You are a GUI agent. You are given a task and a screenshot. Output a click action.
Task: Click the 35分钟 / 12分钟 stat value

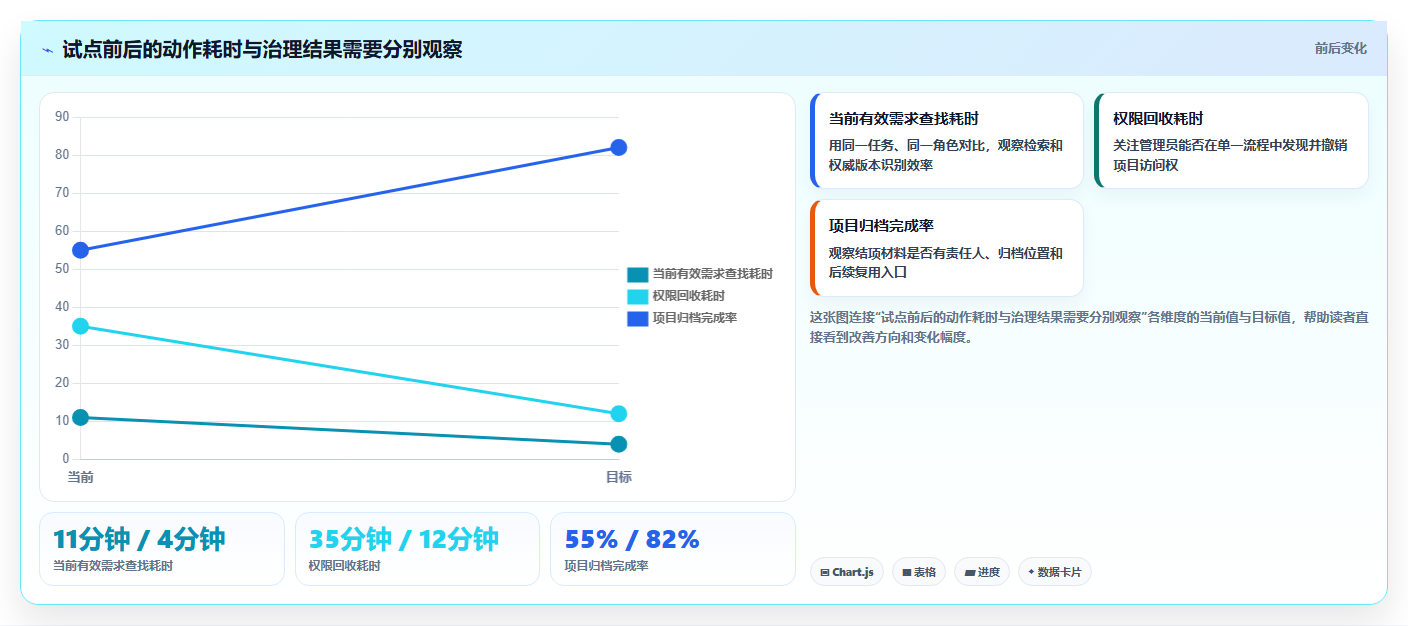[404, 539]
